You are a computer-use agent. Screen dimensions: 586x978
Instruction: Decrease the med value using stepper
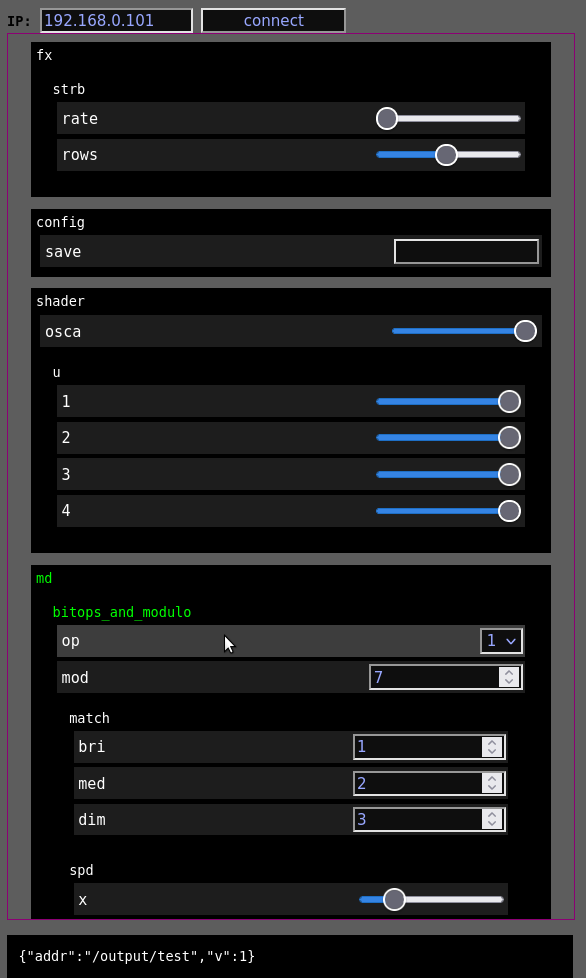[x=492, y=788]
